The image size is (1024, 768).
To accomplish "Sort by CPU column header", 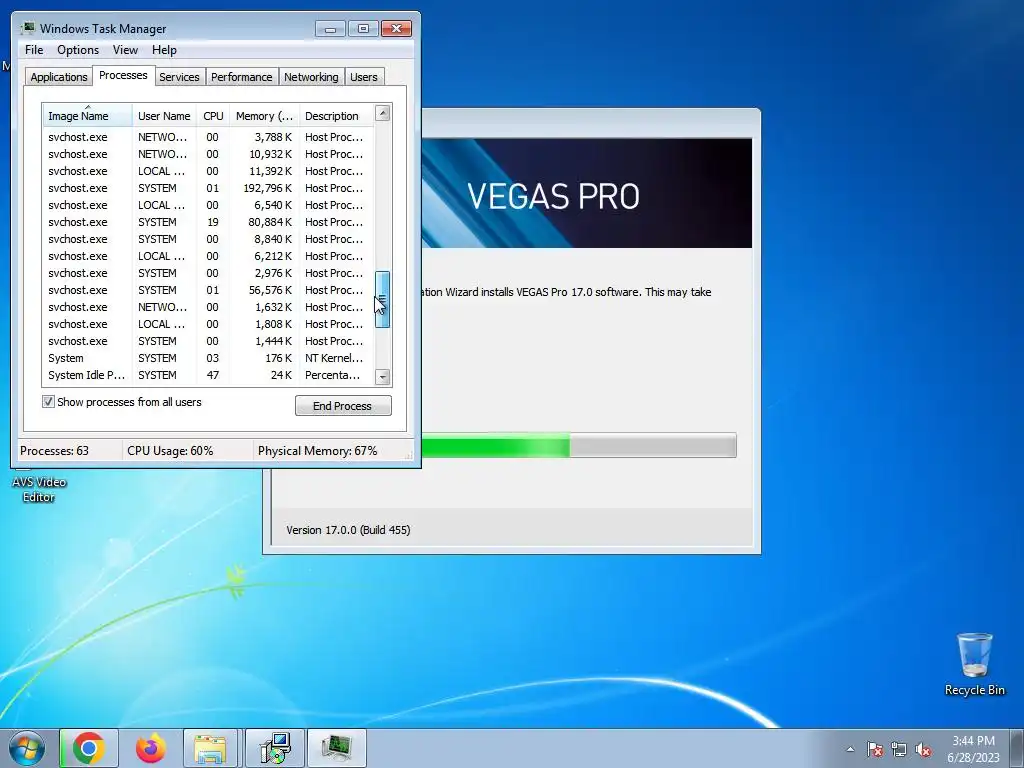I will tap(213, 116).
